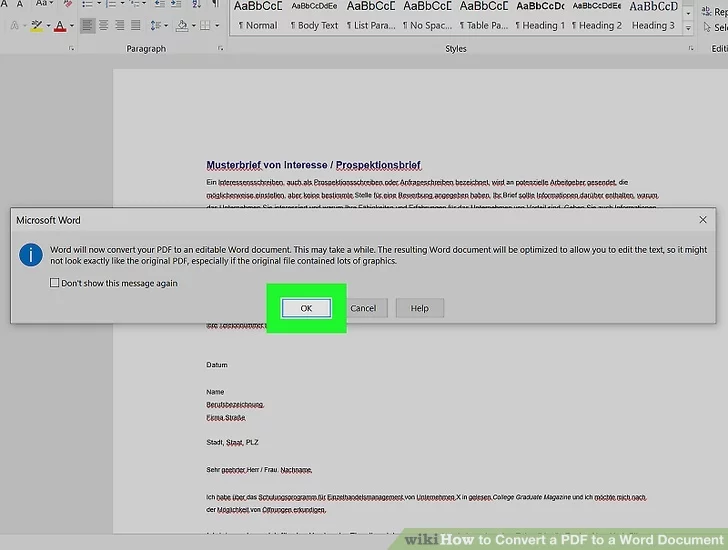Open the shading color dropdown arrow
Screen dimensions: 728x550
click(x=194, y=26)
